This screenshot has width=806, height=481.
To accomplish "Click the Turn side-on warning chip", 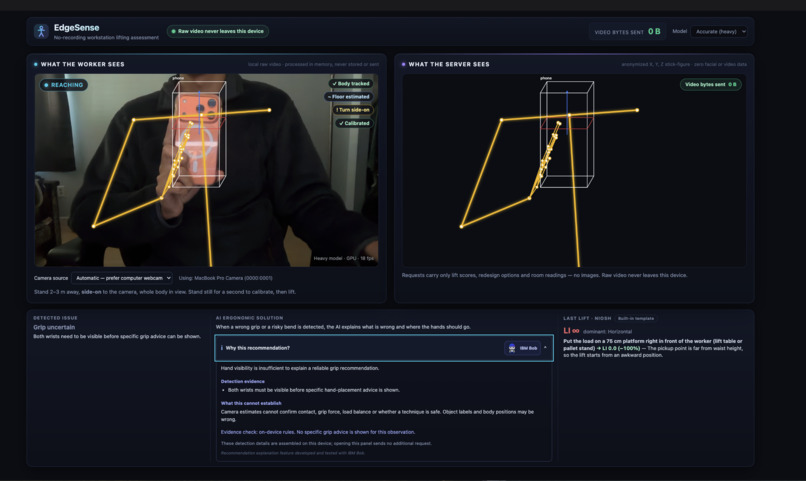I will [x=353, y=110].
